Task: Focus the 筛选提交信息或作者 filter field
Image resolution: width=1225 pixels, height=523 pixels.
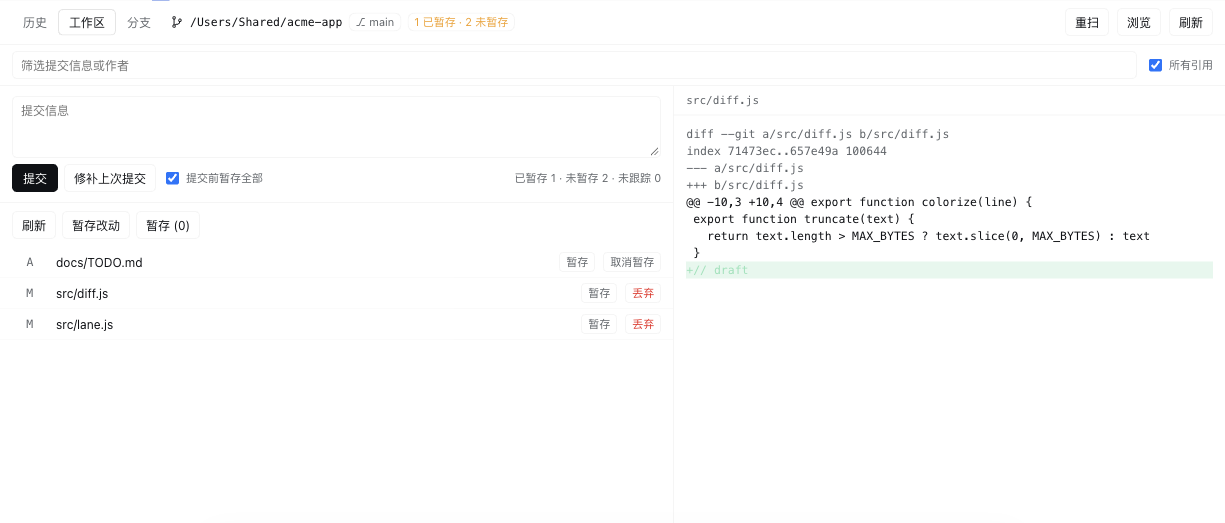Action: click(574, 65)
